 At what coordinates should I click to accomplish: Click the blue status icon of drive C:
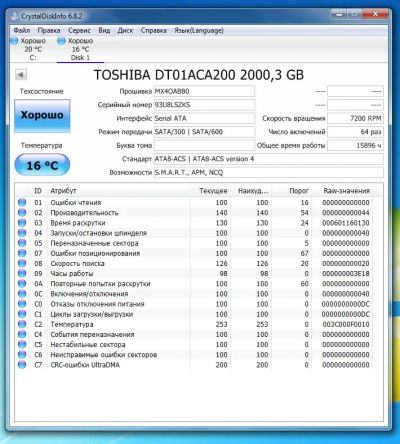click(x=15, y=41)
